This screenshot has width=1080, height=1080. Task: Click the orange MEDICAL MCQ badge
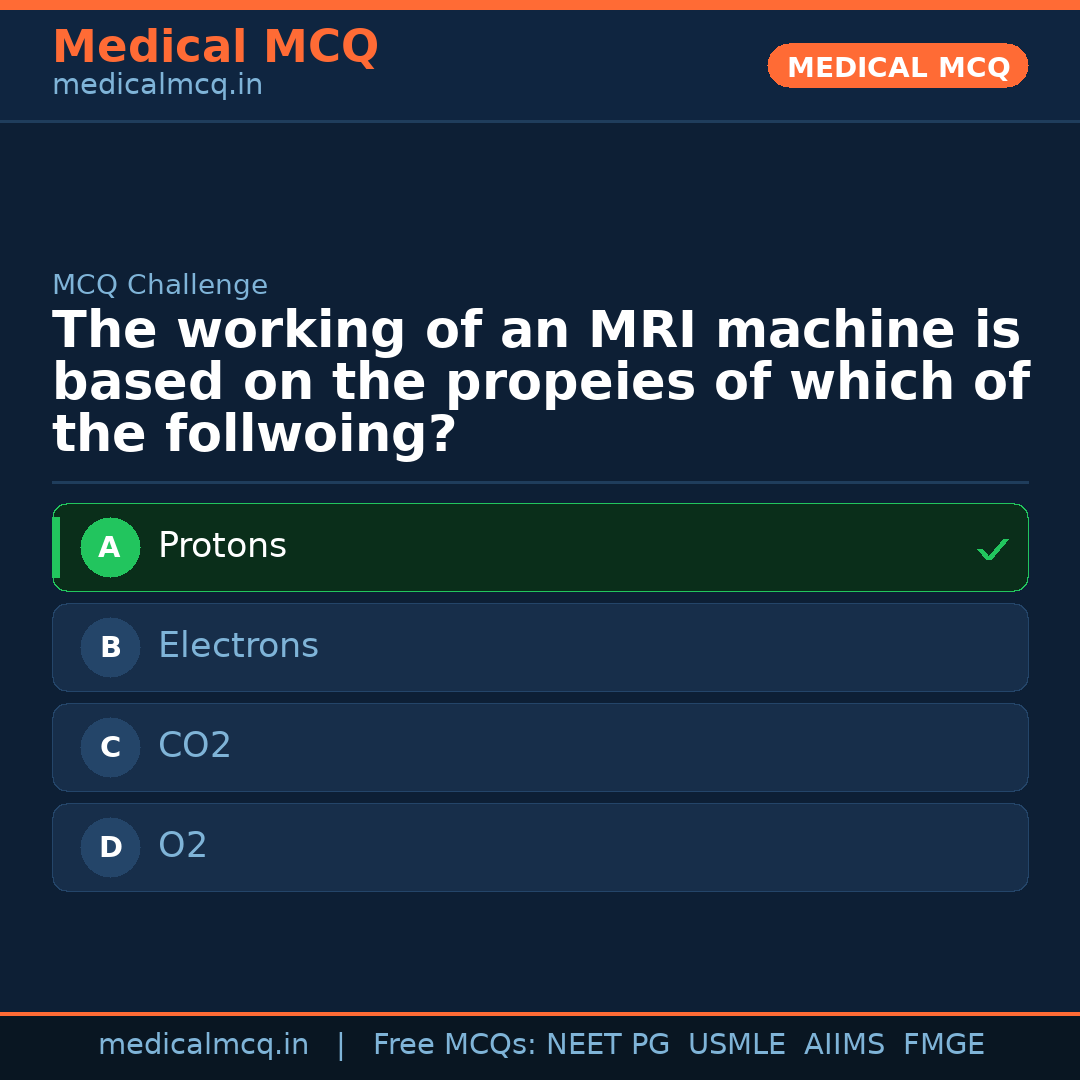click(897, 66)
